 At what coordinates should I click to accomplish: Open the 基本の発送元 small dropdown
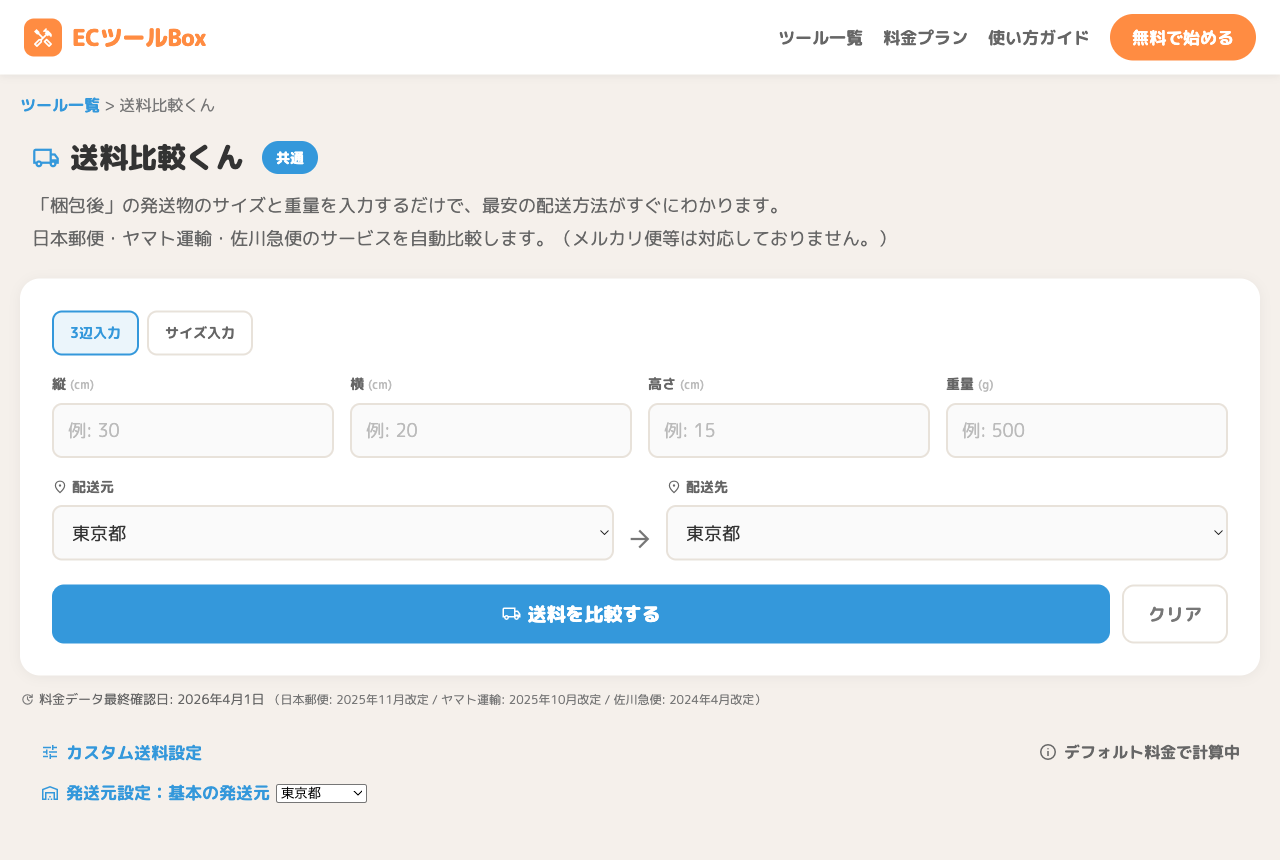[321, 793]
